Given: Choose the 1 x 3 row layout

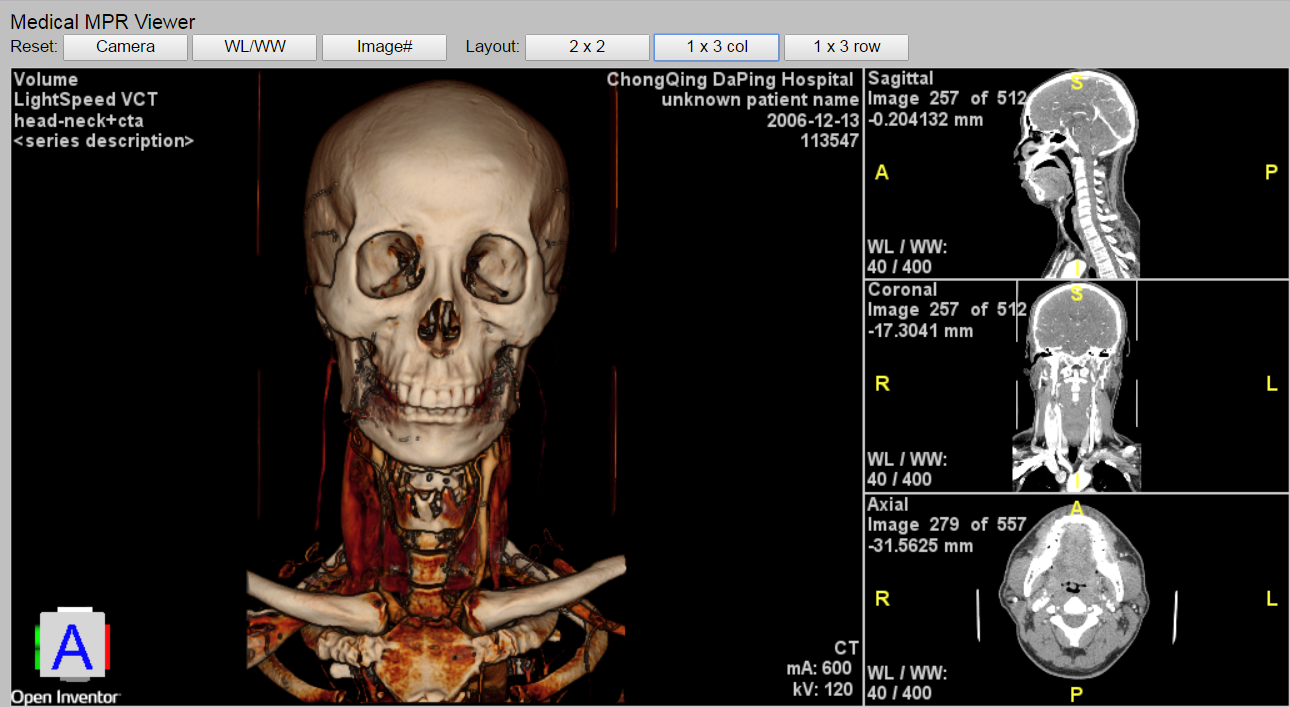Looking at the screenshot, I should (x=846, y=47).
